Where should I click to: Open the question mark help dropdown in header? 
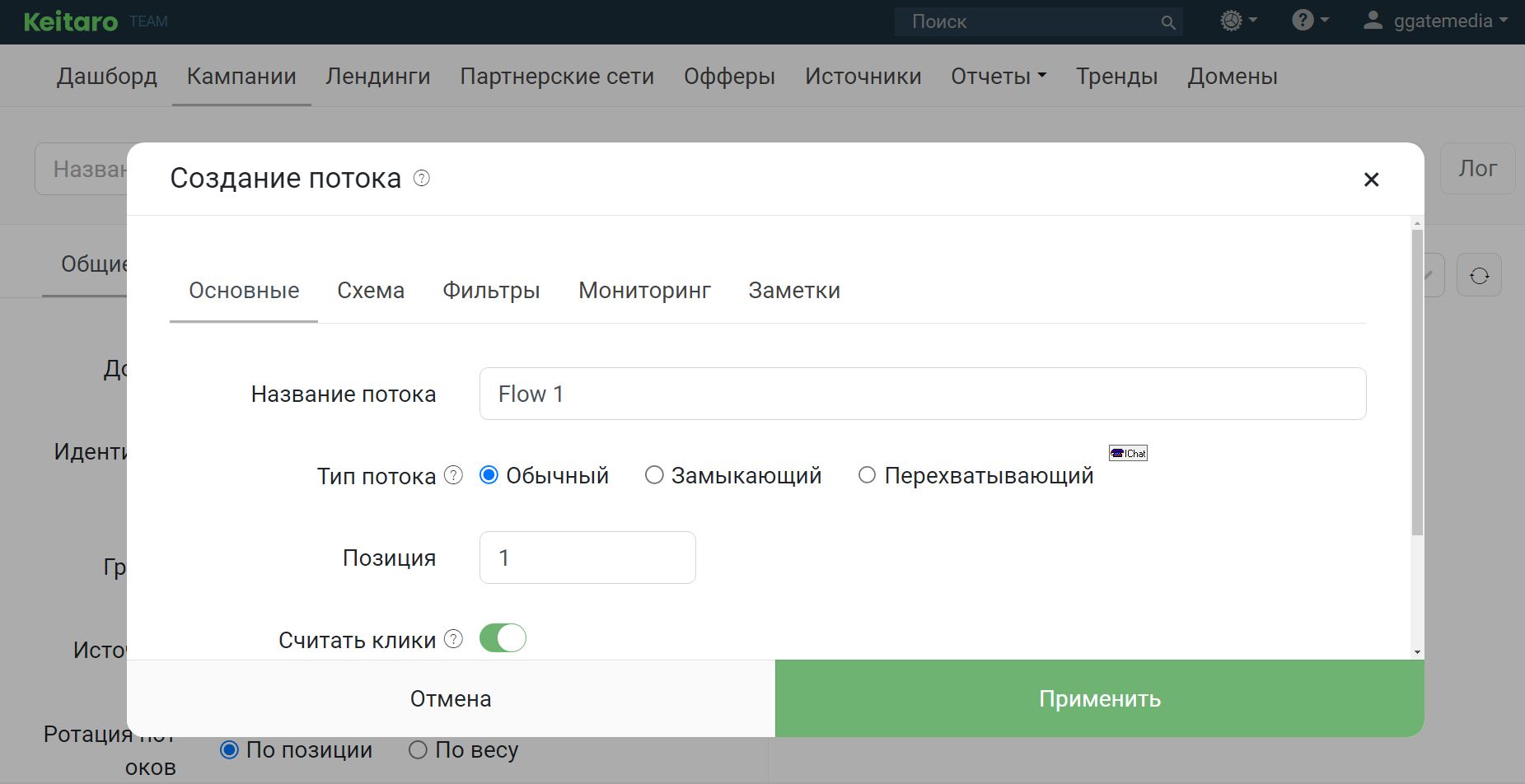[x=1309, y=21]
